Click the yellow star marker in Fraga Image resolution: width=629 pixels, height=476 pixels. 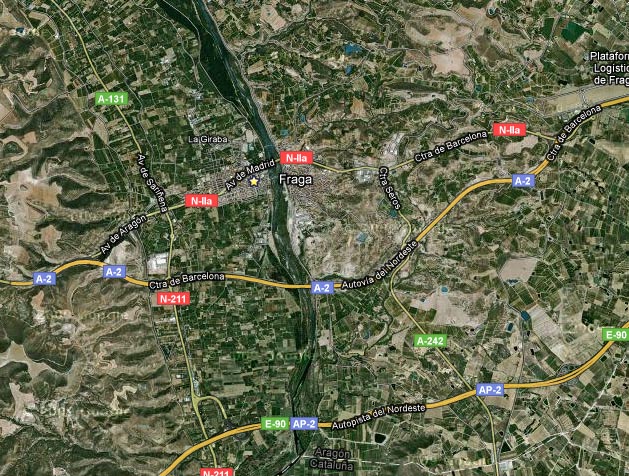click(x=254, y=181)
